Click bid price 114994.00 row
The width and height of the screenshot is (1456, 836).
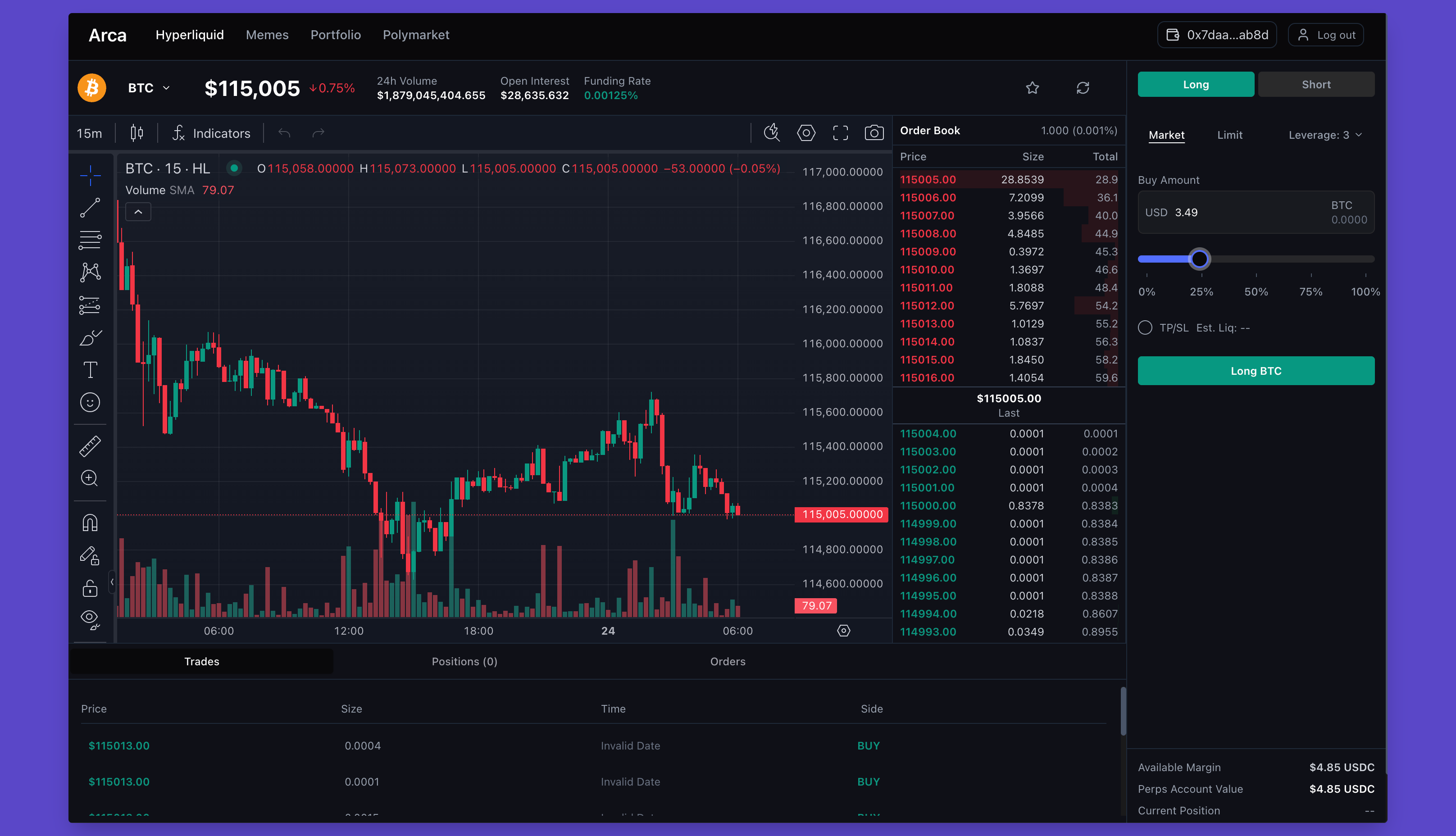click(1009, 614)
